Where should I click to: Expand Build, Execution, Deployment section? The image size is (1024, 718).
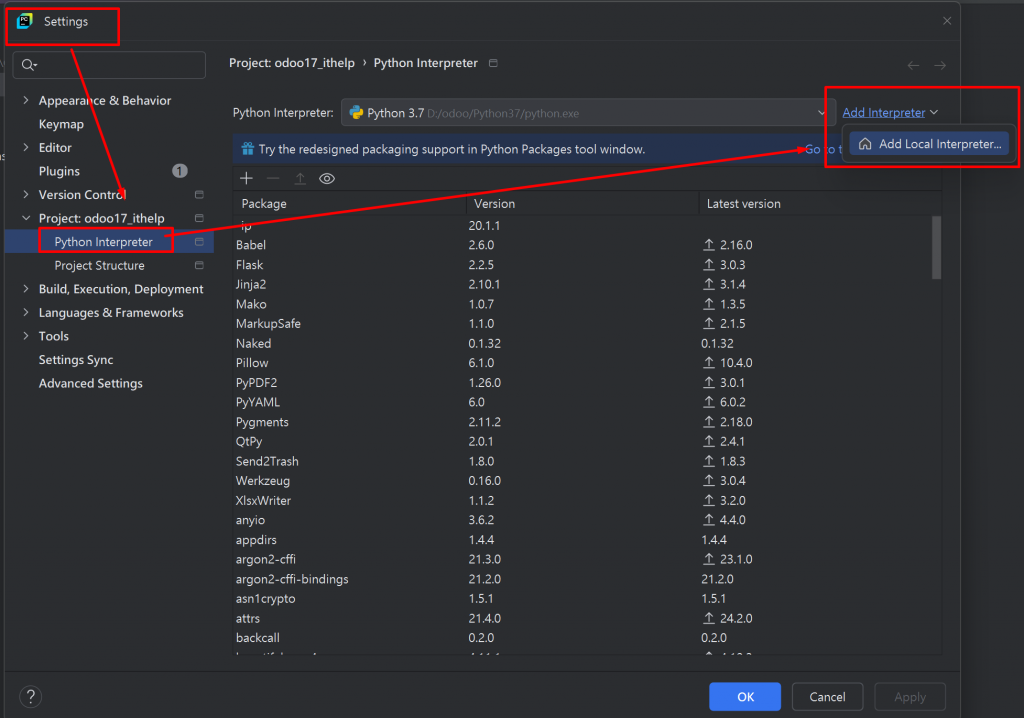25,288
